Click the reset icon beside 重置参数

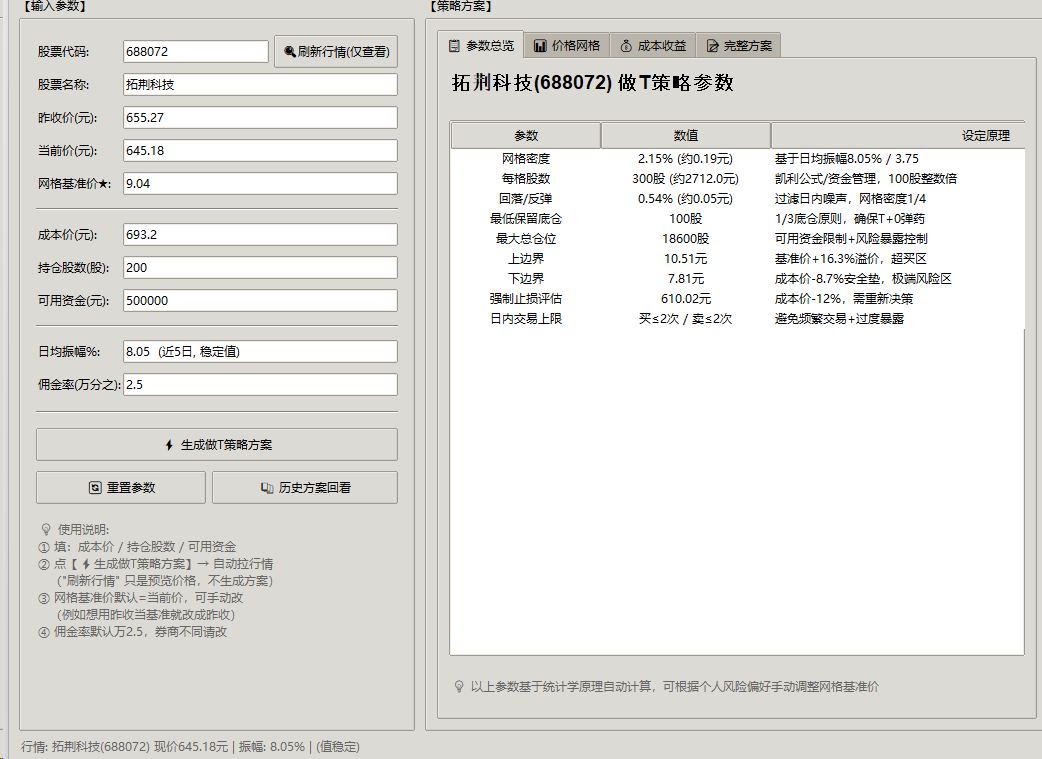pyautogui.click(x=95, y=488)
